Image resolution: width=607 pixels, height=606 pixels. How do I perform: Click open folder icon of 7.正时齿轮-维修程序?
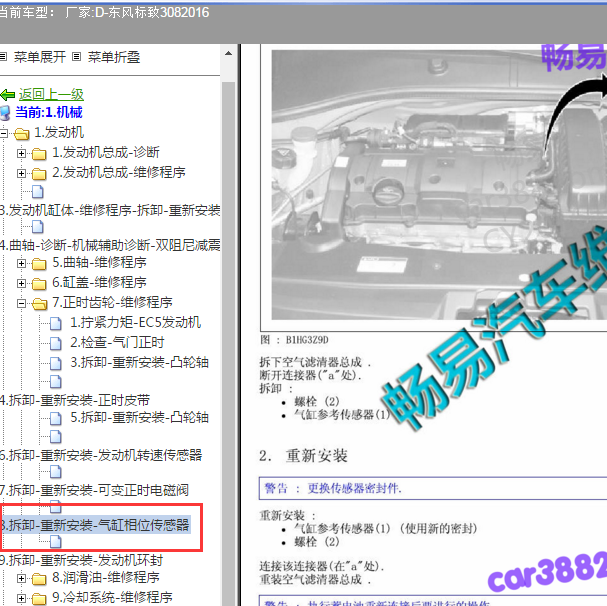click(x=39, y=304)
